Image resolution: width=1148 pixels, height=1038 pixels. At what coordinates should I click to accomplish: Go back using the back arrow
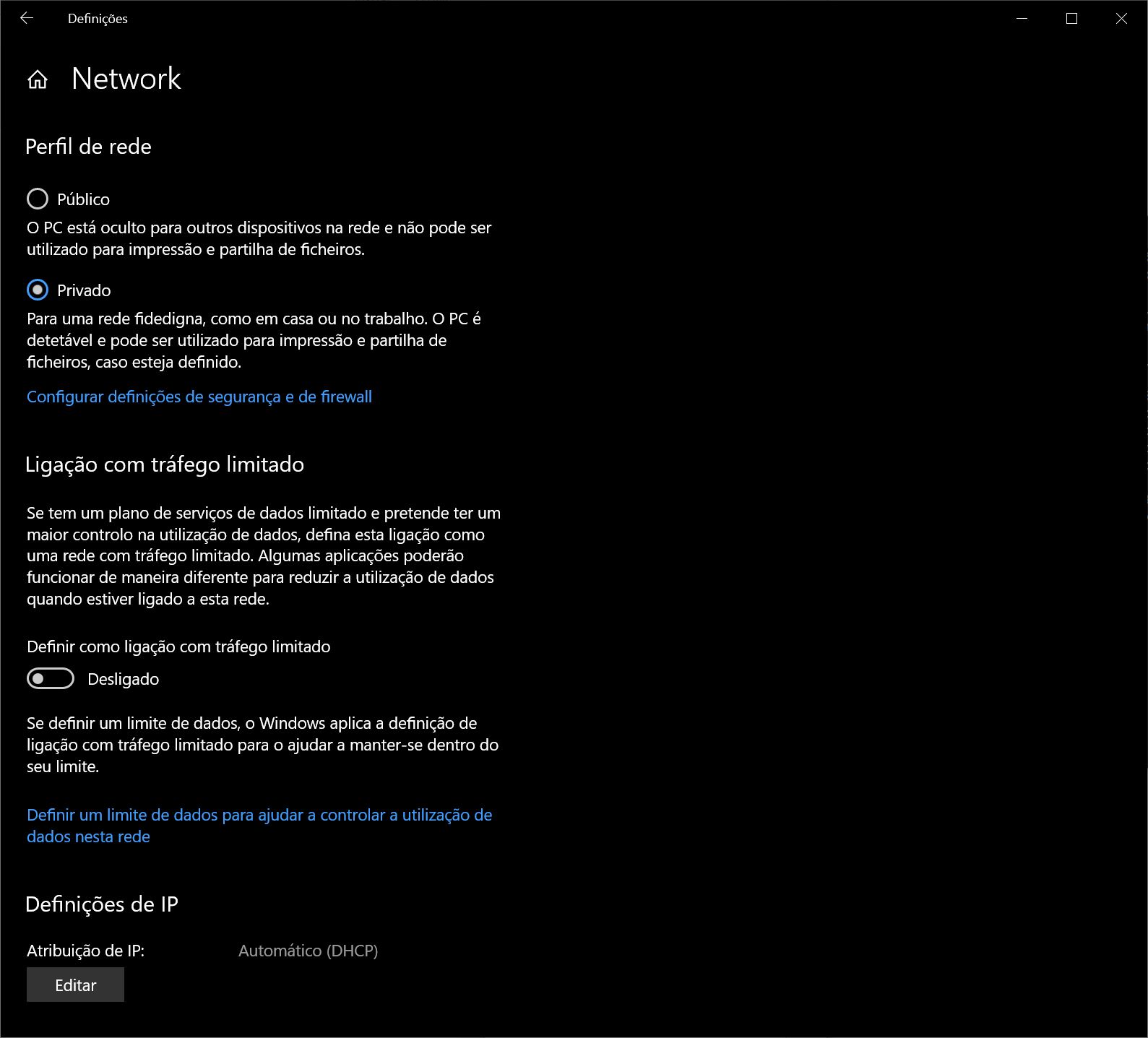coord(27,19)
